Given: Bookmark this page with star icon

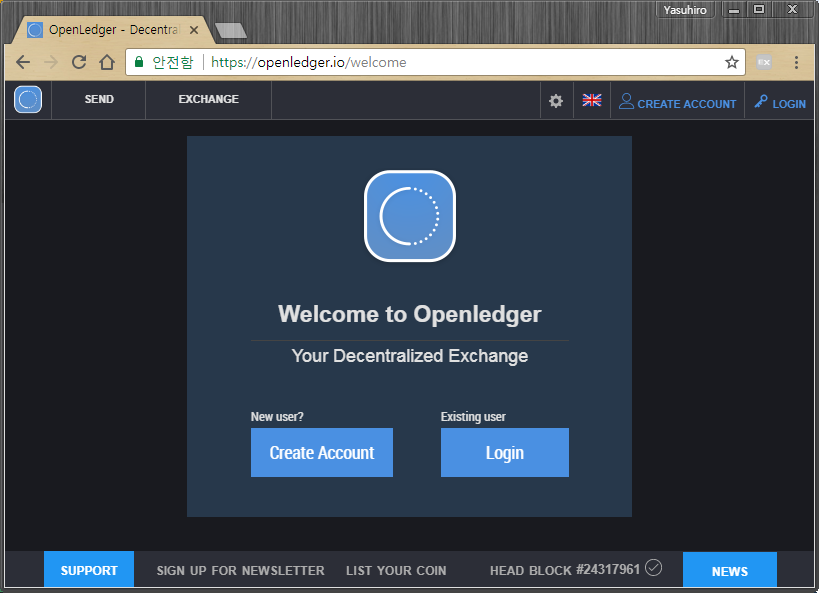Looking at the screenshot, I should [732, 63].
